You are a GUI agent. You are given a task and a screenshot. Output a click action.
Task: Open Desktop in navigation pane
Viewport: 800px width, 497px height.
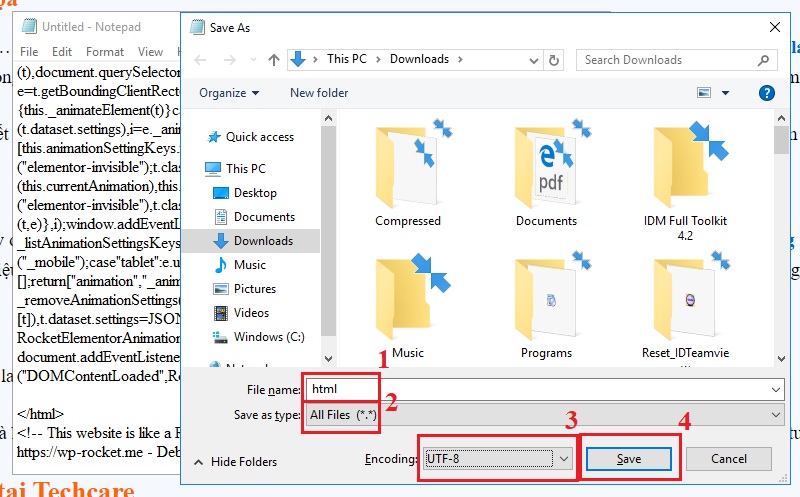click(x=244, y=193)
